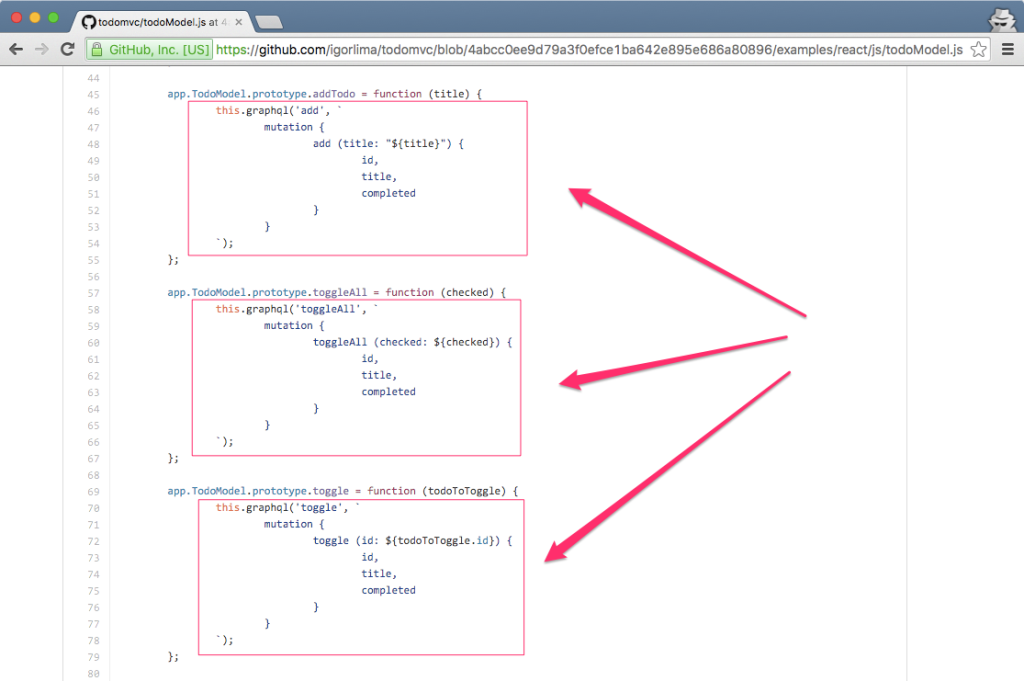Click line number 79

coord(93,657)
